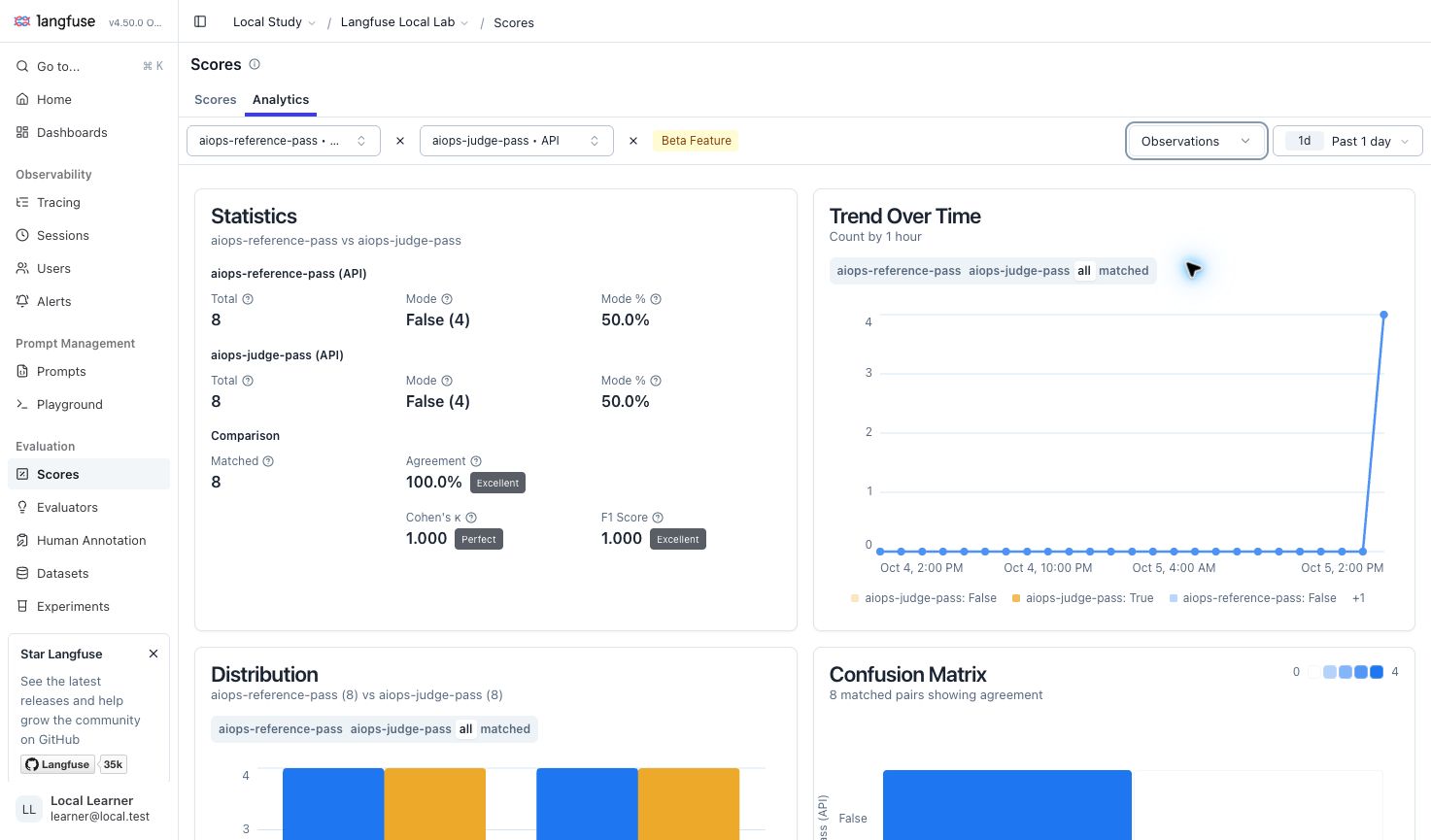Click help icon next to F1 Score
The image size is (1431, 840).
(658, 518)
